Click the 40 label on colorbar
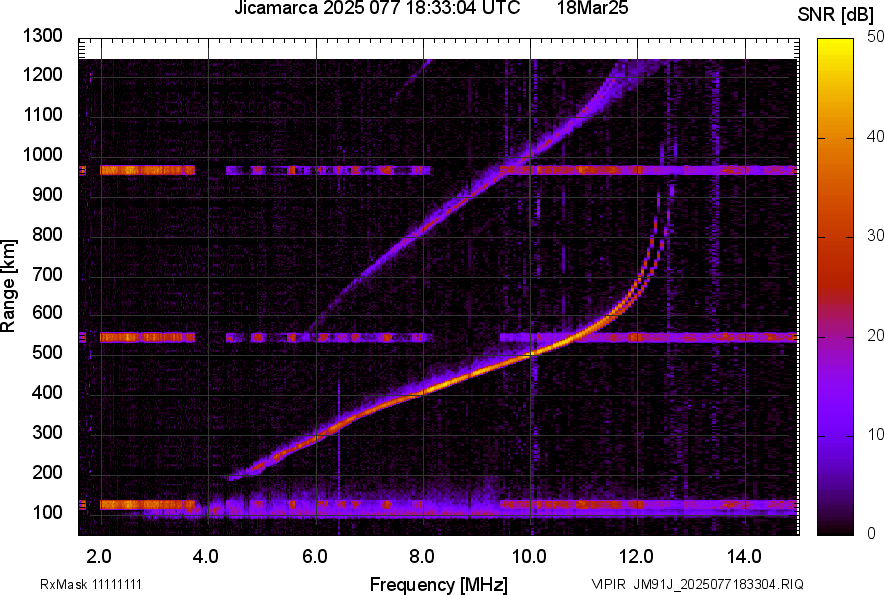884x595 pixels. click(x=875, y=136)
